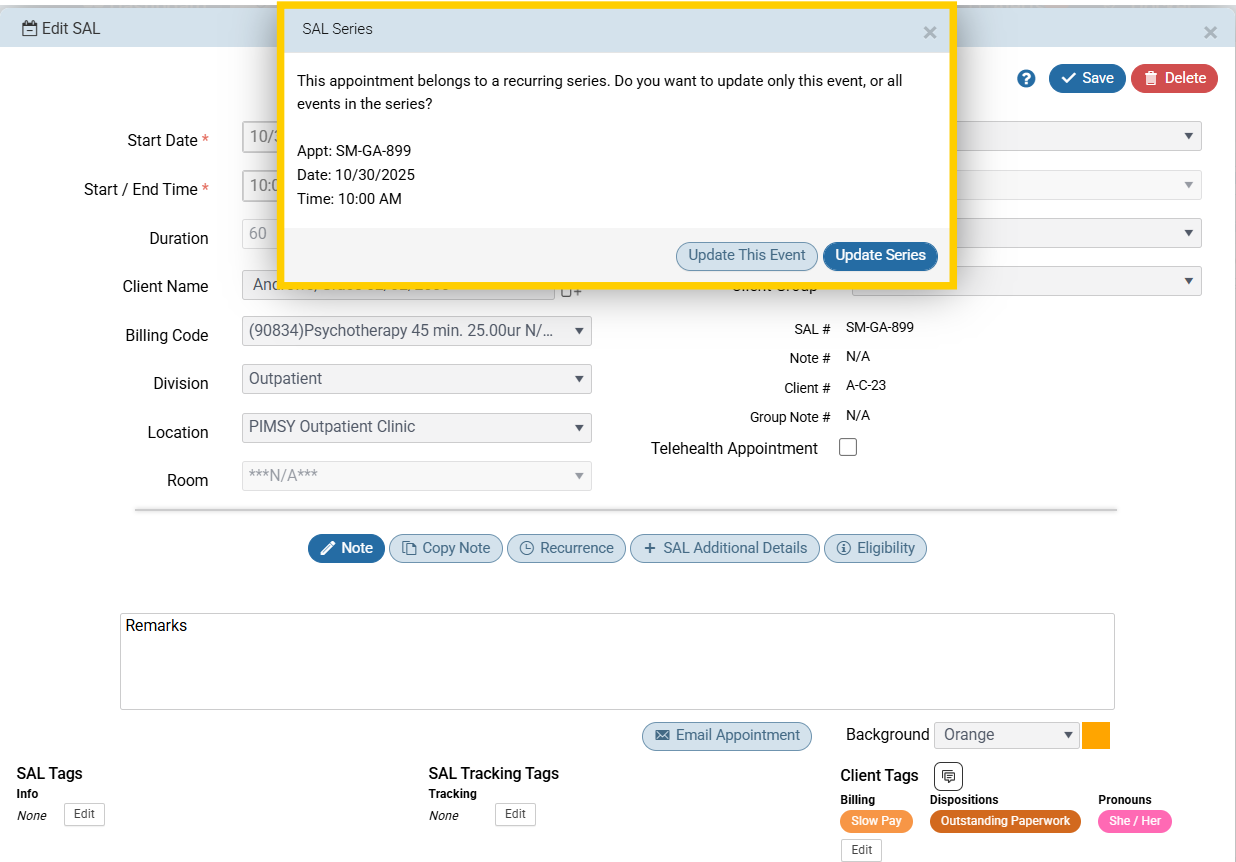Enable the Telehealth Appointment checkbox
The image size is (1236, 862).
pos(847,447)
